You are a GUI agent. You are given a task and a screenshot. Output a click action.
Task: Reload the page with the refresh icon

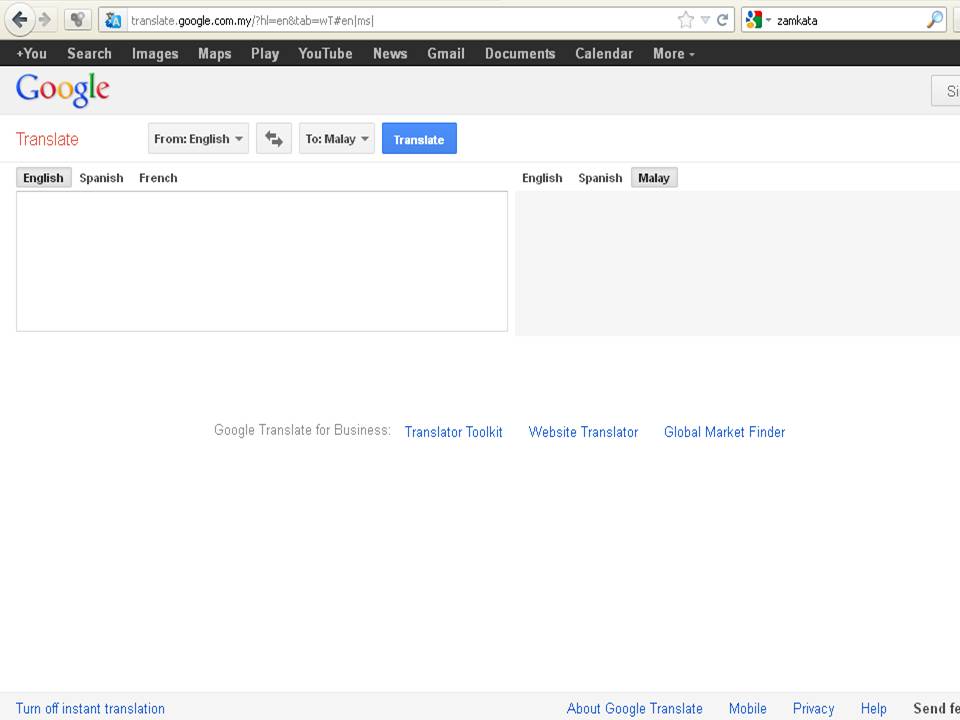tap(722, 20)
